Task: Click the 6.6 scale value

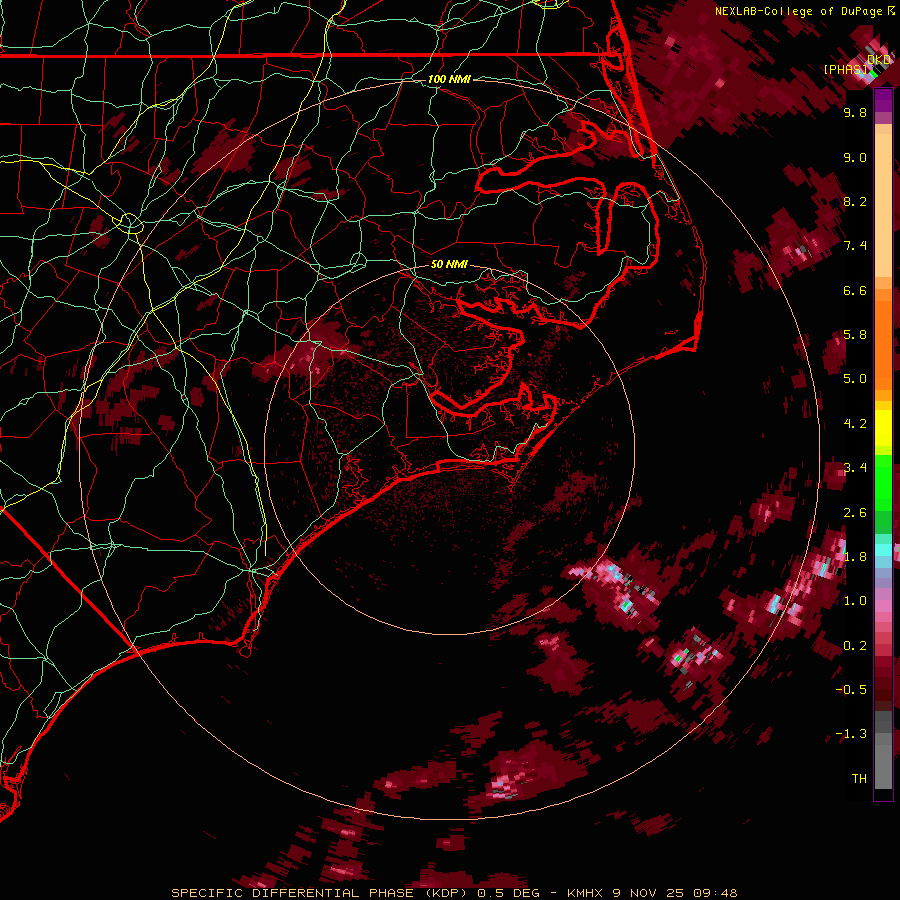Action: [x=855, y=290]
